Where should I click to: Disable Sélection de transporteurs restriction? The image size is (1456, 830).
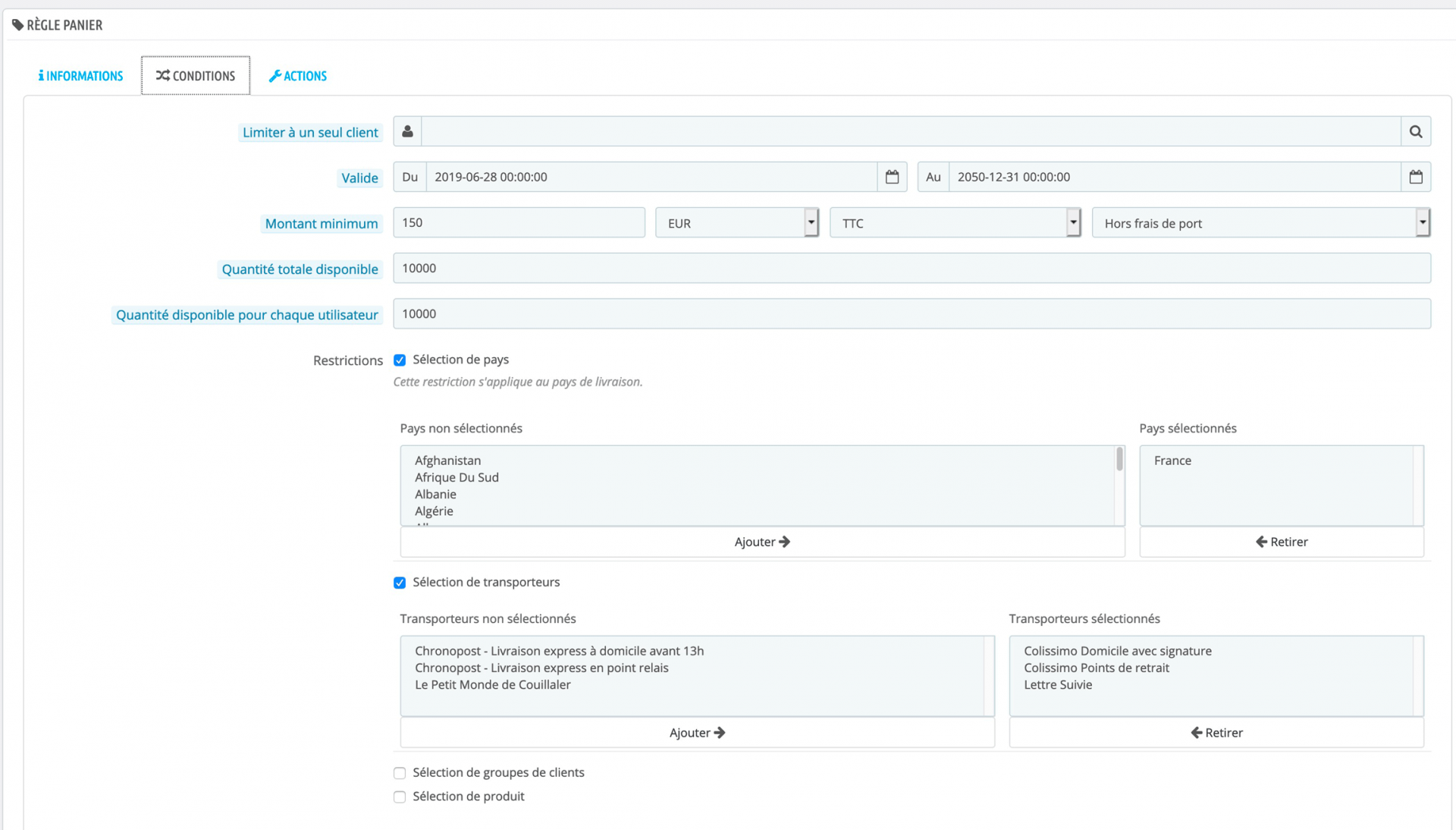click(400, 583)
